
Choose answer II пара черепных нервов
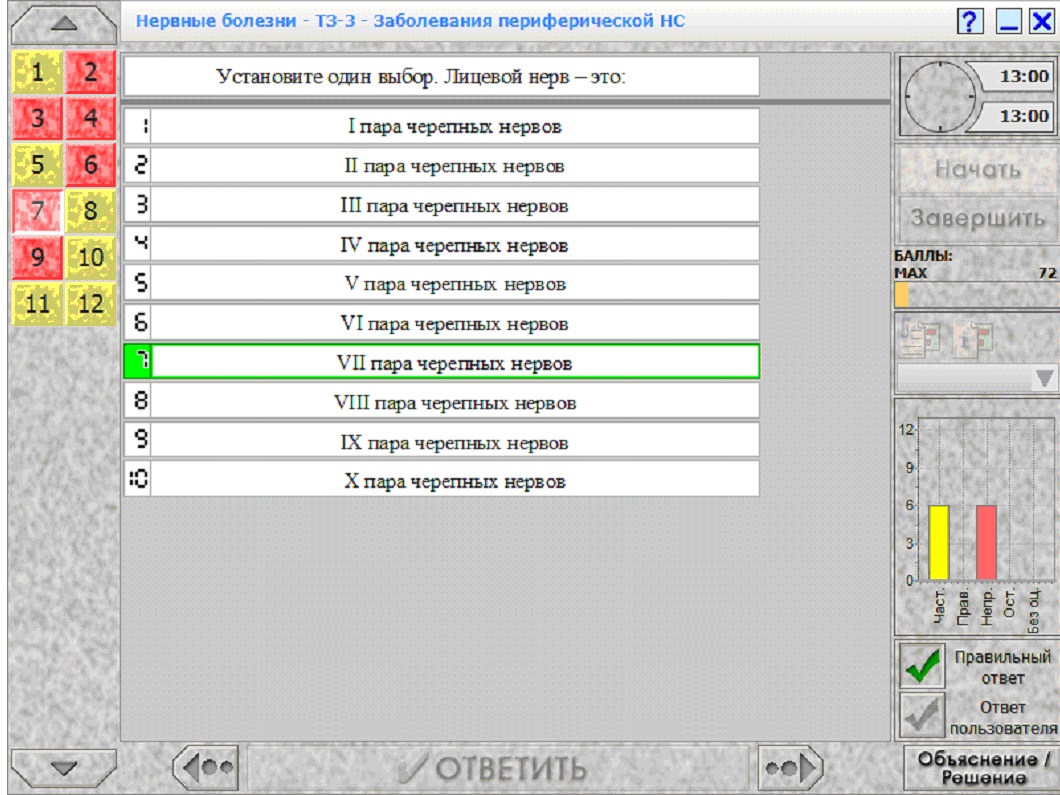coord(441,166)
